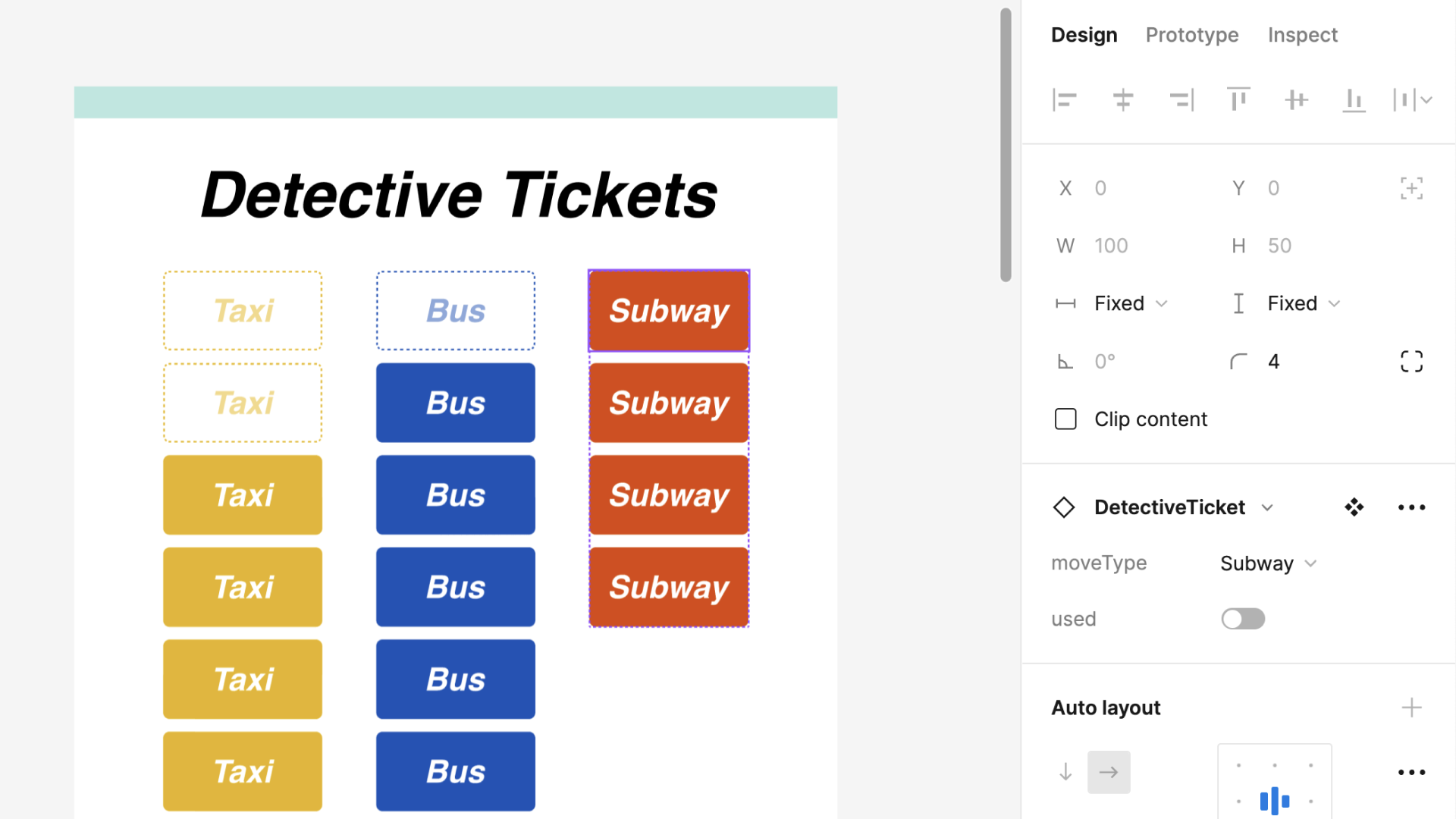
Task: Select the align horizontal centers icon
Action: [x=1122, y=99]
